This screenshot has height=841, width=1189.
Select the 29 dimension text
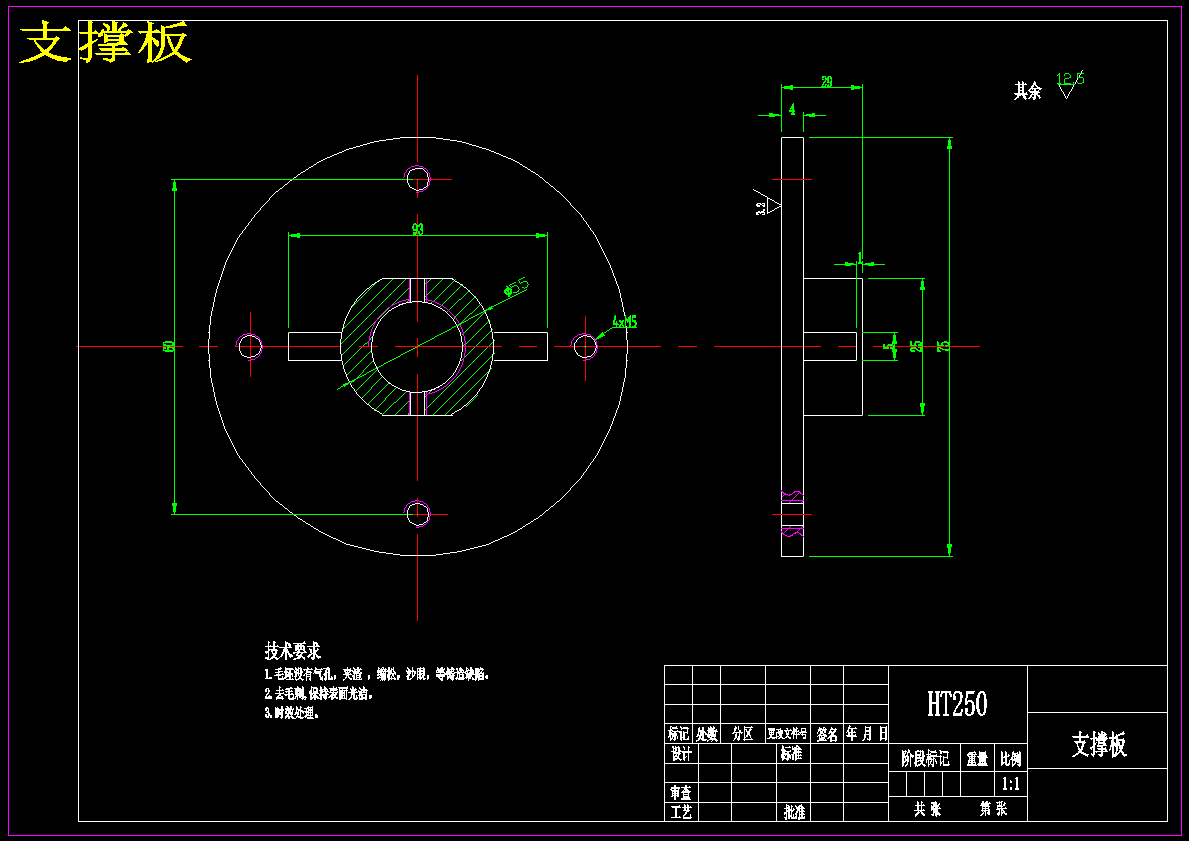click(x=827, y=81)
